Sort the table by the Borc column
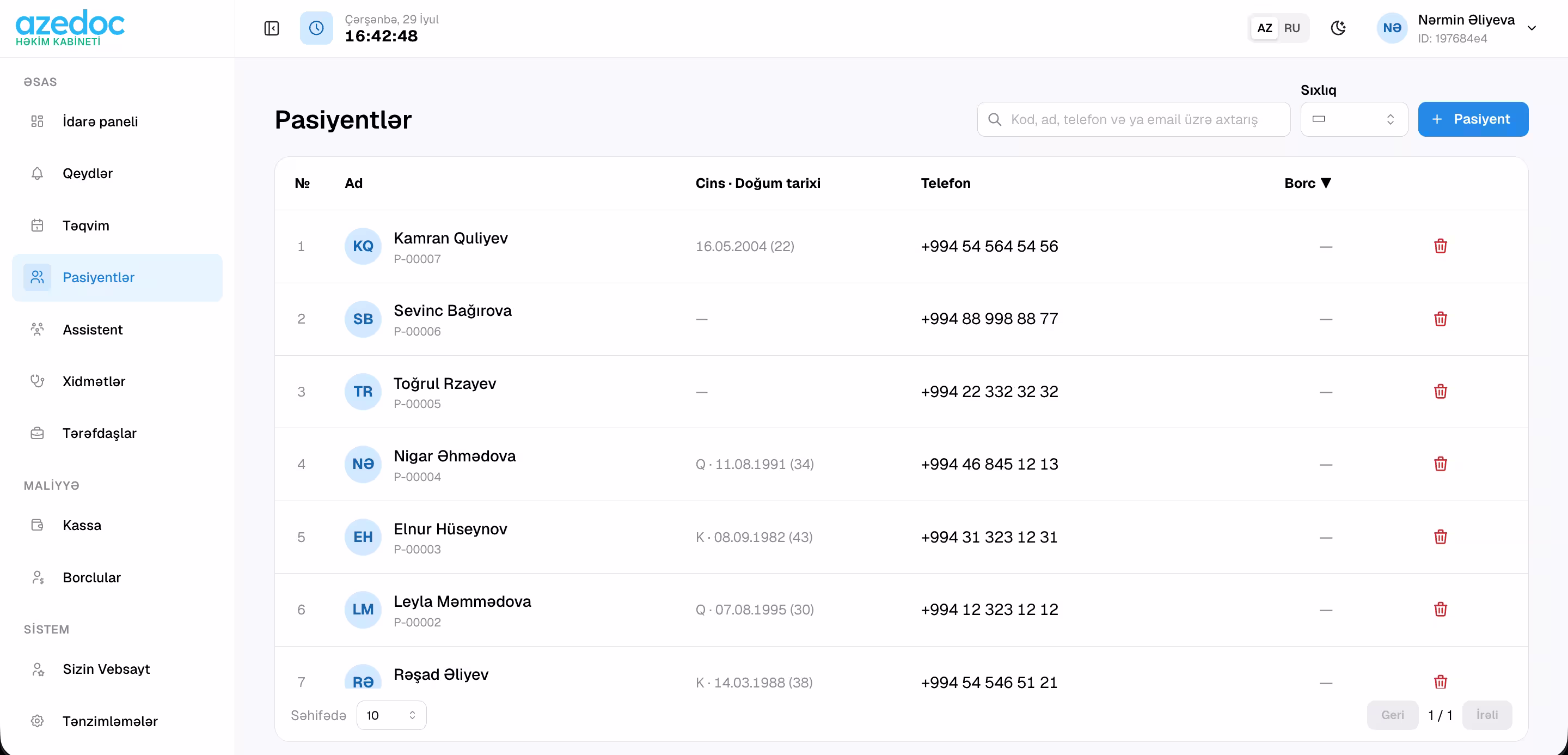1568x755 pixels. [x=1307, y=183]
